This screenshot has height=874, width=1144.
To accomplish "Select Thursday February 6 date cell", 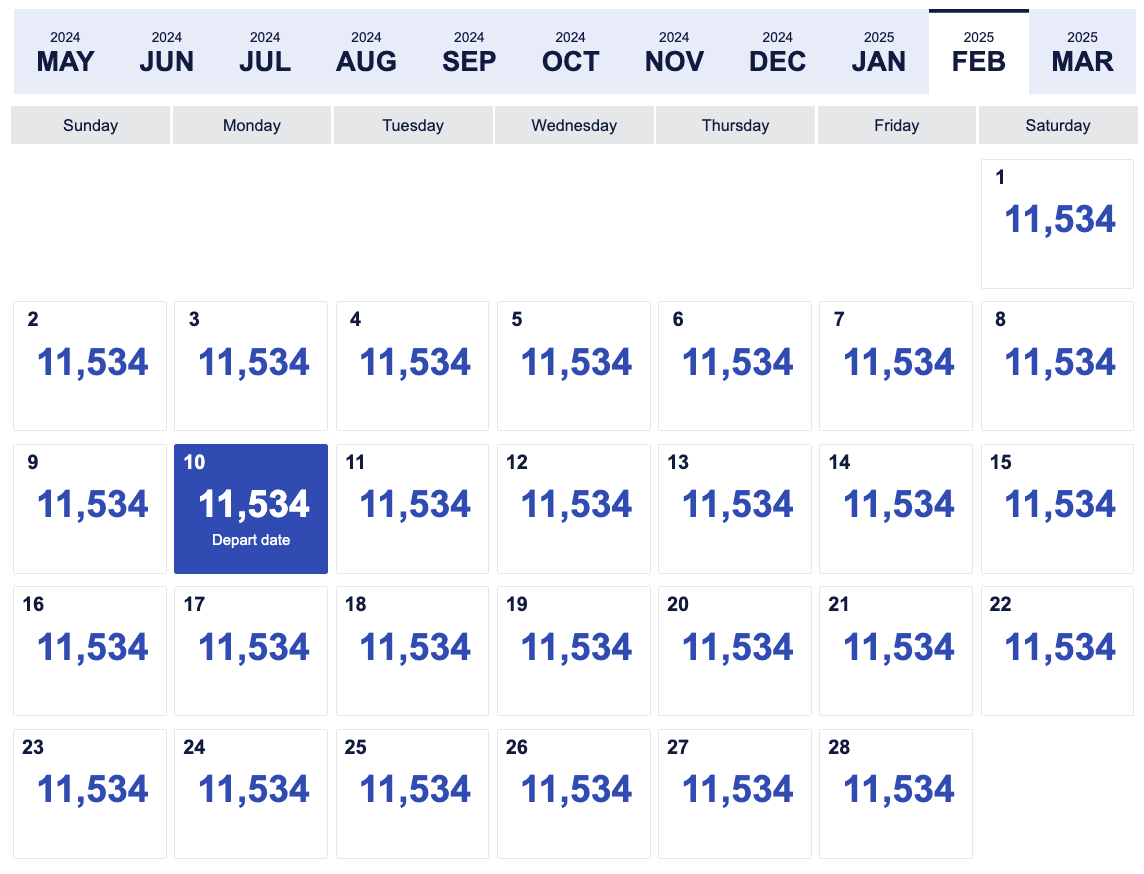I will [x=735, y=366].
